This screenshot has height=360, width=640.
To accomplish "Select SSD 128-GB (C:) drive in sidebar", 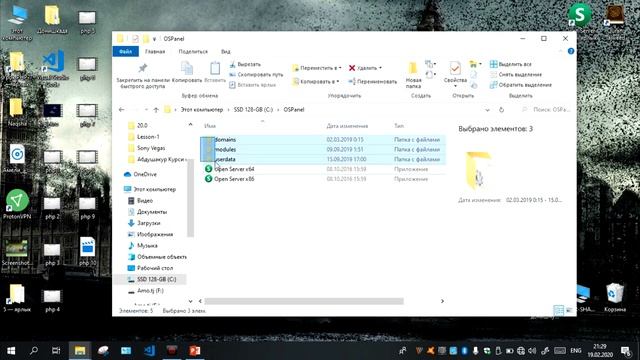I will click(x=156, y=279).
